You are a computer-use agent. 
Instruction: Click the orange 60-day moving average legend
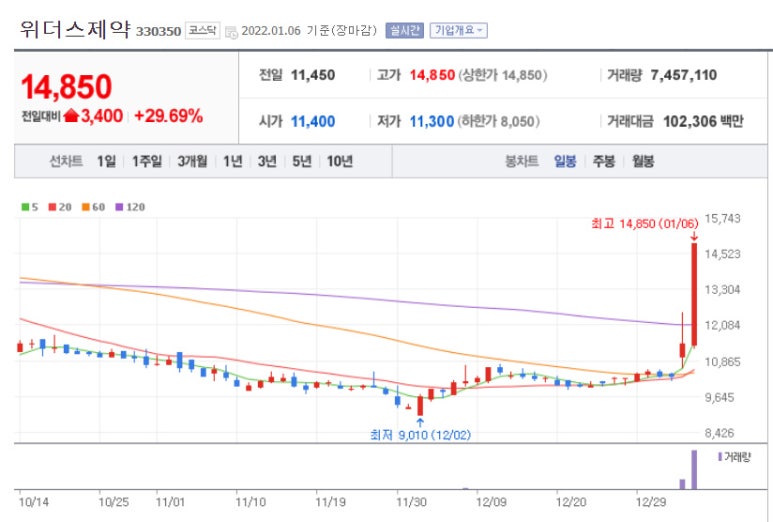tap(93, 207)
